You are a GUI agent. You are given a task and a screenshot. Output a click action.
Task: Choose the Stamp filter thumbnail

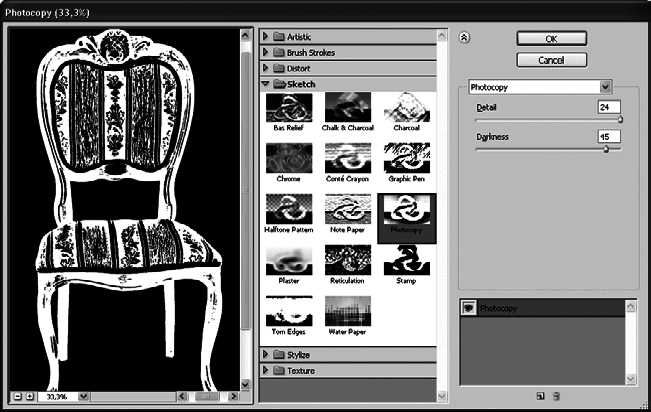click(x=407, y=260)
